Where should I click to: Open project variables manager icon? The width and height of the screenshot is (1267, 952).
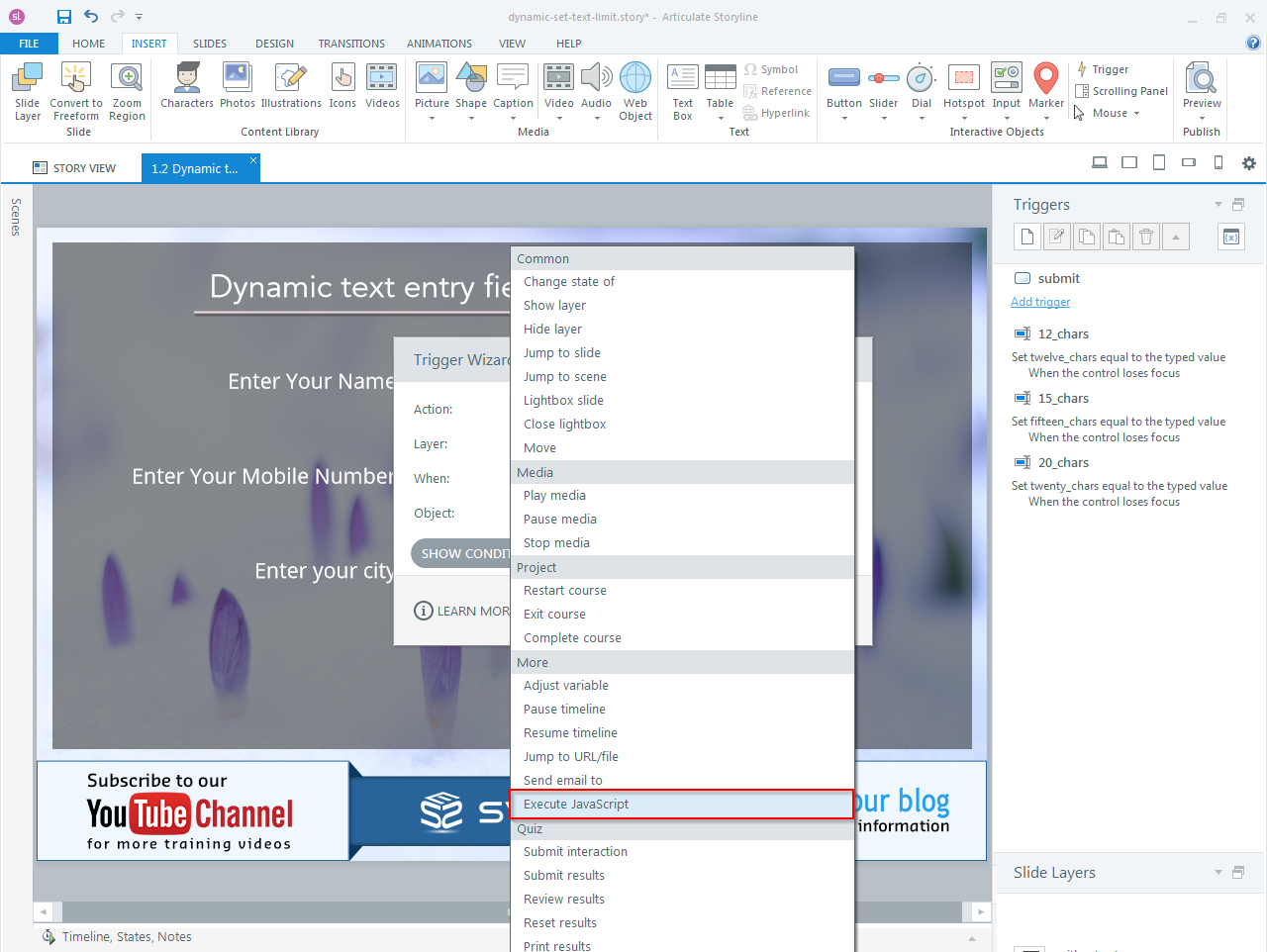click(x=1231, y=237)
